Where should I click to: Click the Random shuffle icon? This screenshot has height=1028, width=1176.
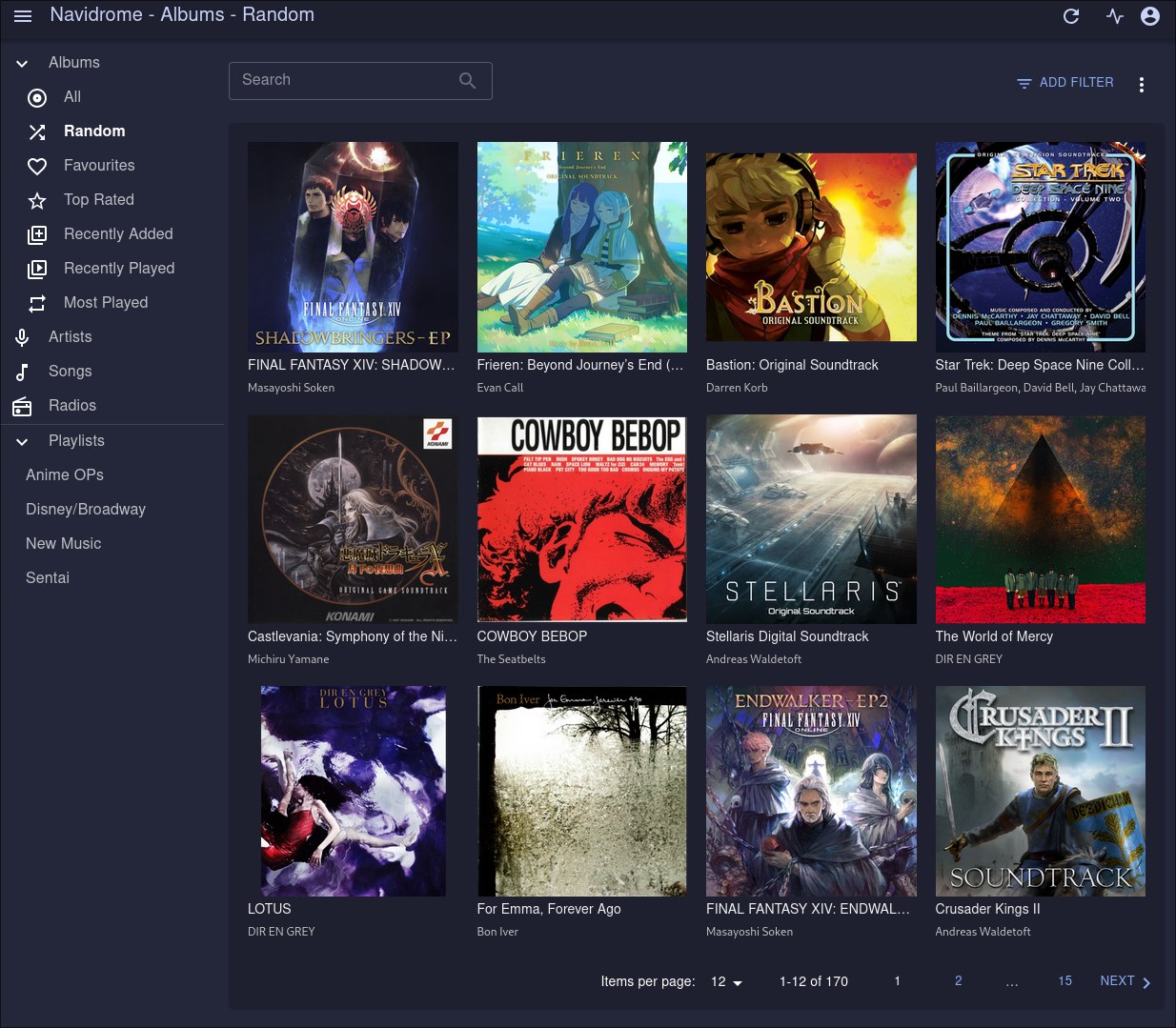tap(37, 132)
